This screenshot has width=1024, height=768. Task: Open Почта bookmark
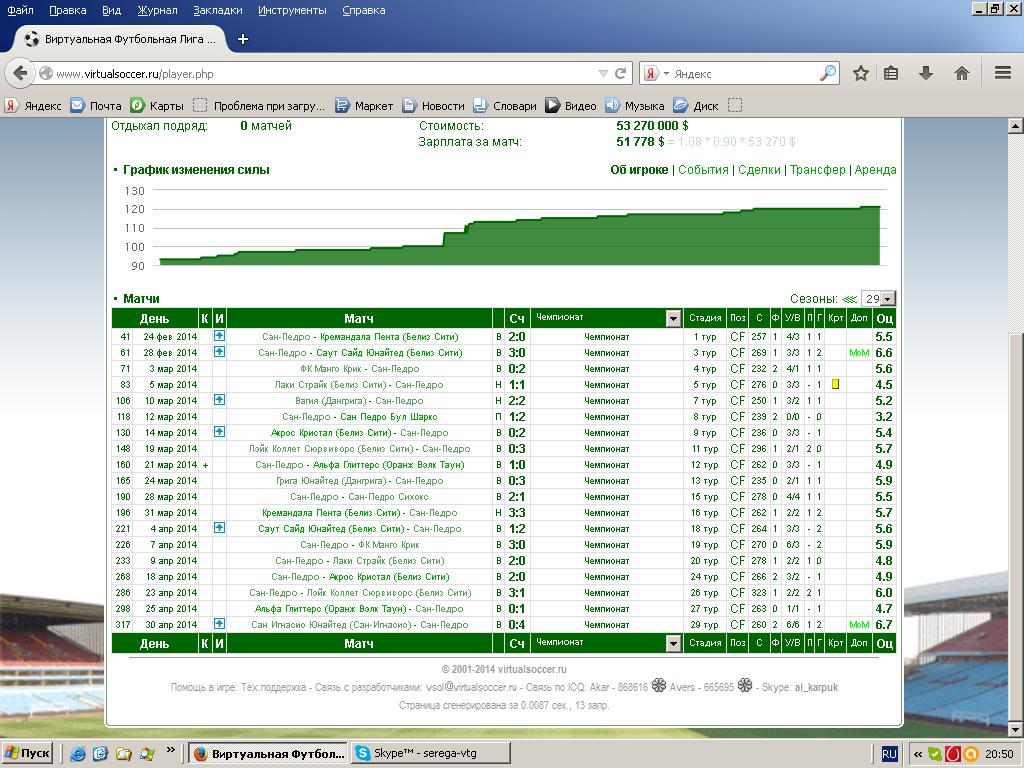96,106
